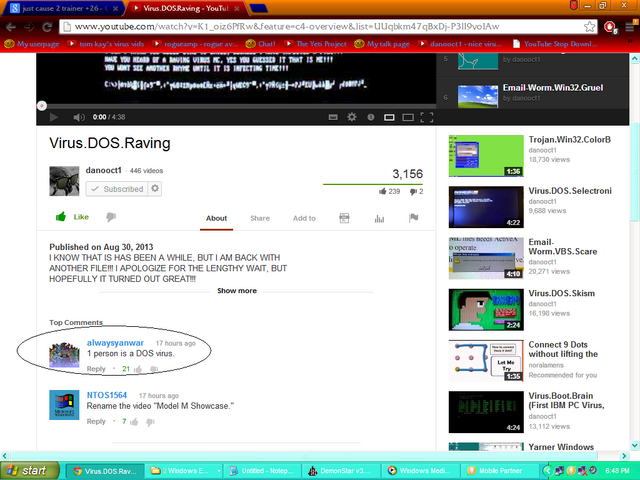Switch player to large size
Viewport: 640px width, 480px height.
coord(408,118)
